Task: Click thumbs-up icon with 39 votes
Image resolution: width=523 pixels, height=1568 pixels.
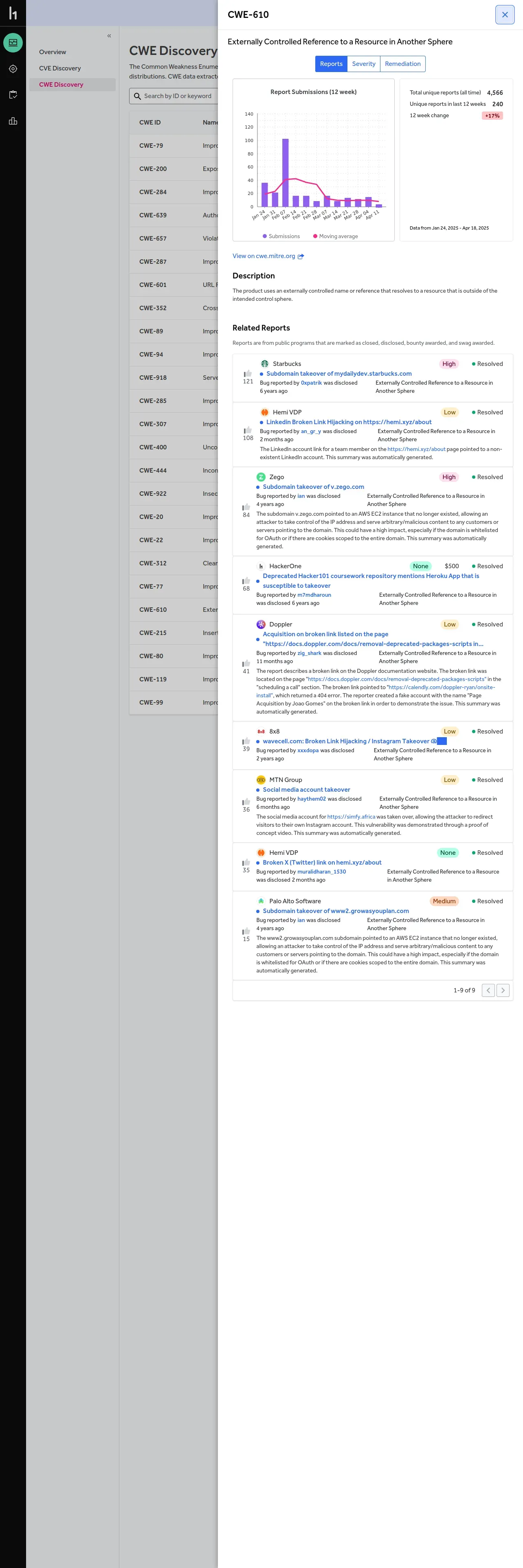Action: pyautogui.click(x=246, y=741)
